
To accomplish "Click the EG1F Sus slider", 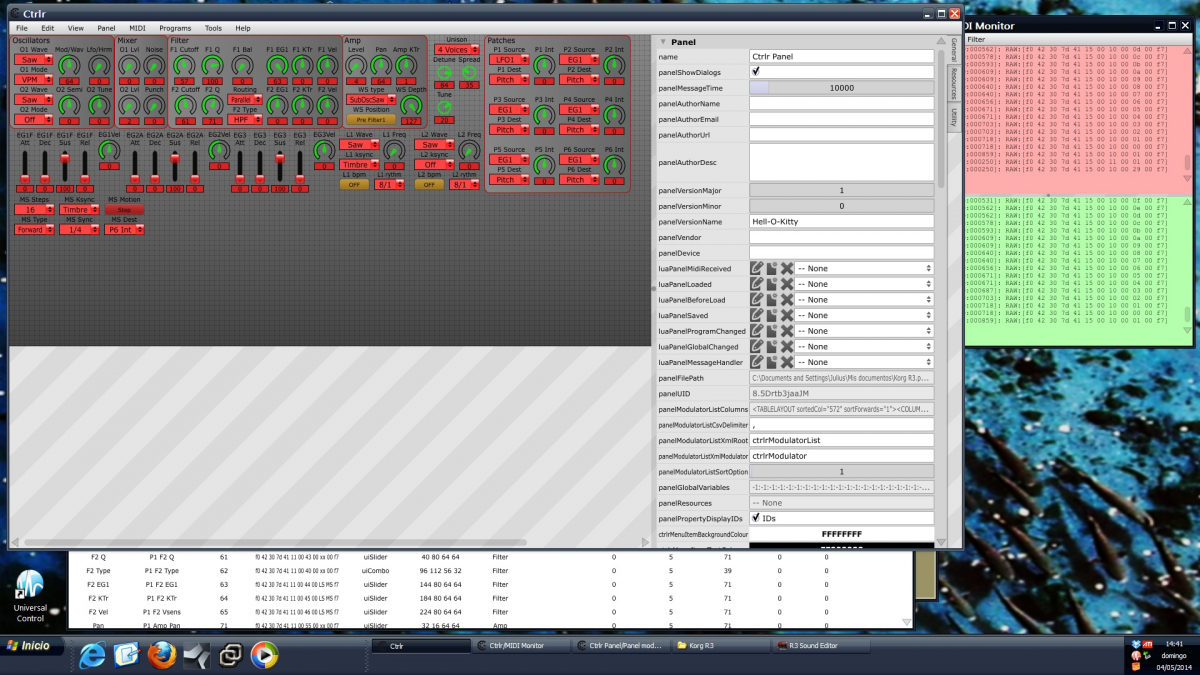I will pos(65,166).
